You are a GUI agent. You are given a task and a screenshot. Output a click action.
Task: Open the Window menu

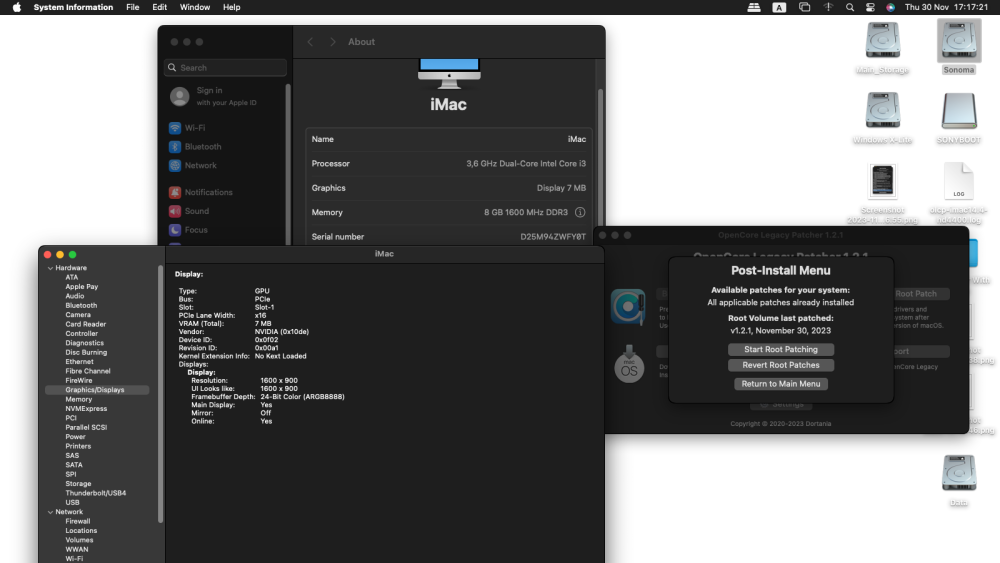[x=195, y=7]
